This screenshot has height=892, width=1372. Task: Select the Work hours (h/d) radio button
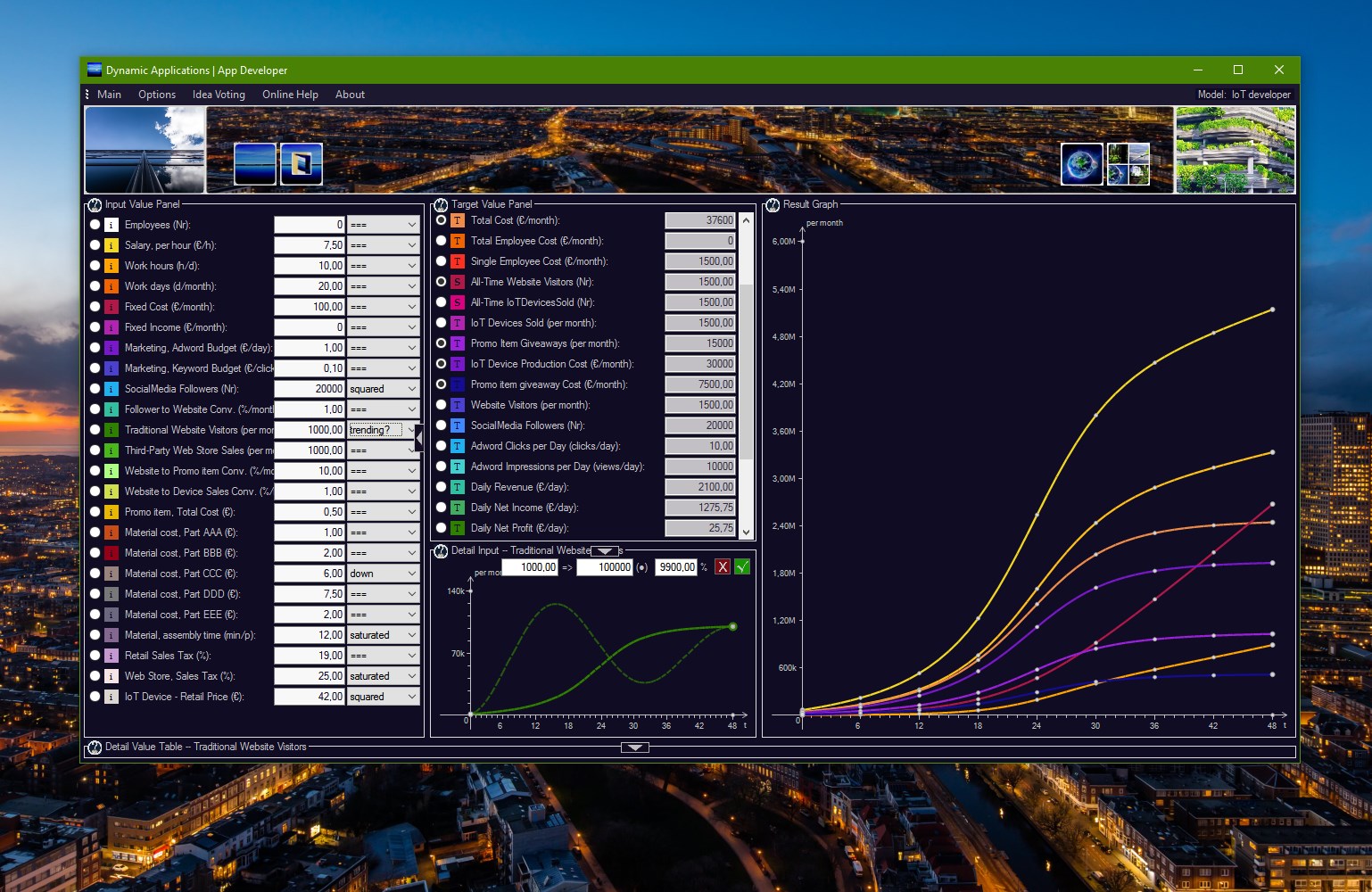pos(95,266)
